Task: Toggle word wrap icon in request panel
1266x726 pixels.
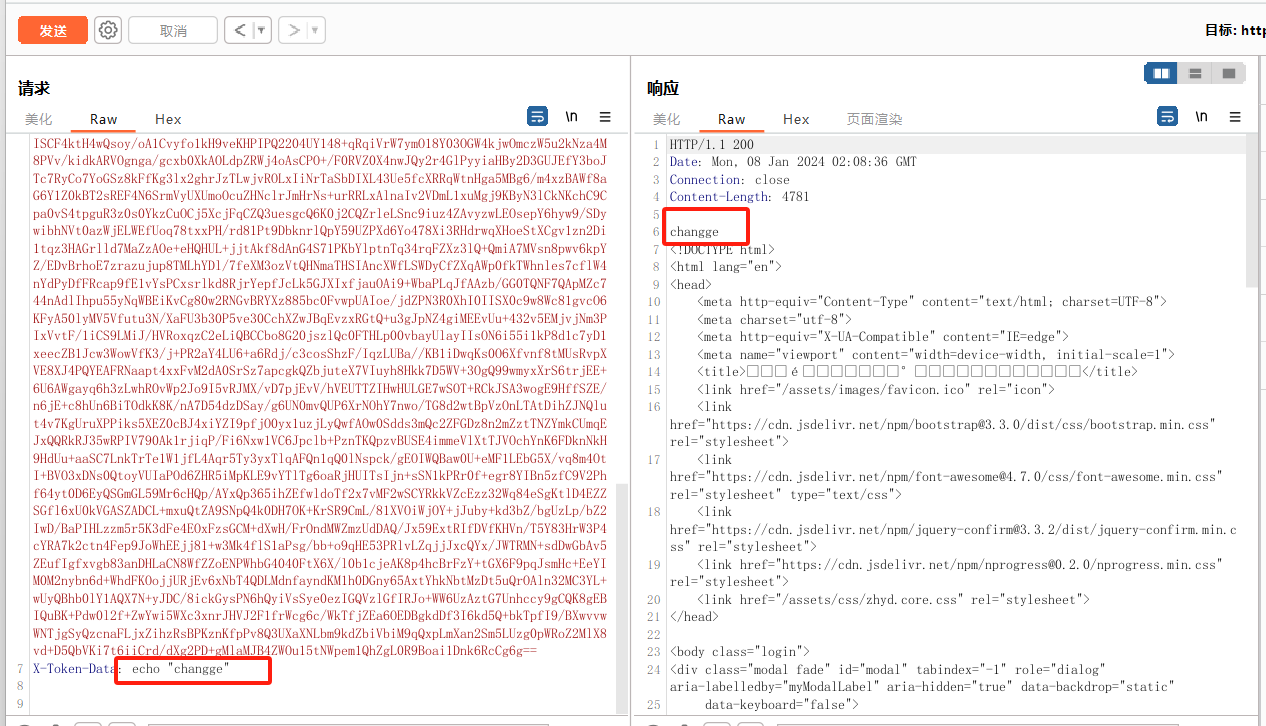Action: 538,116
